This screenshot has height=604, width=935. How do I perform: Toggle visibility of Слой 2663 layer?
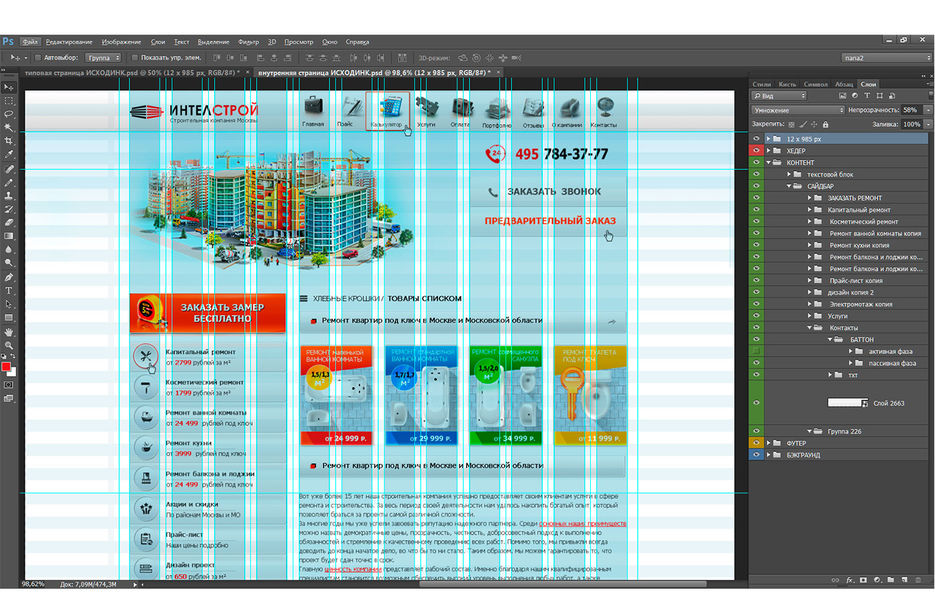coord(756,403)
